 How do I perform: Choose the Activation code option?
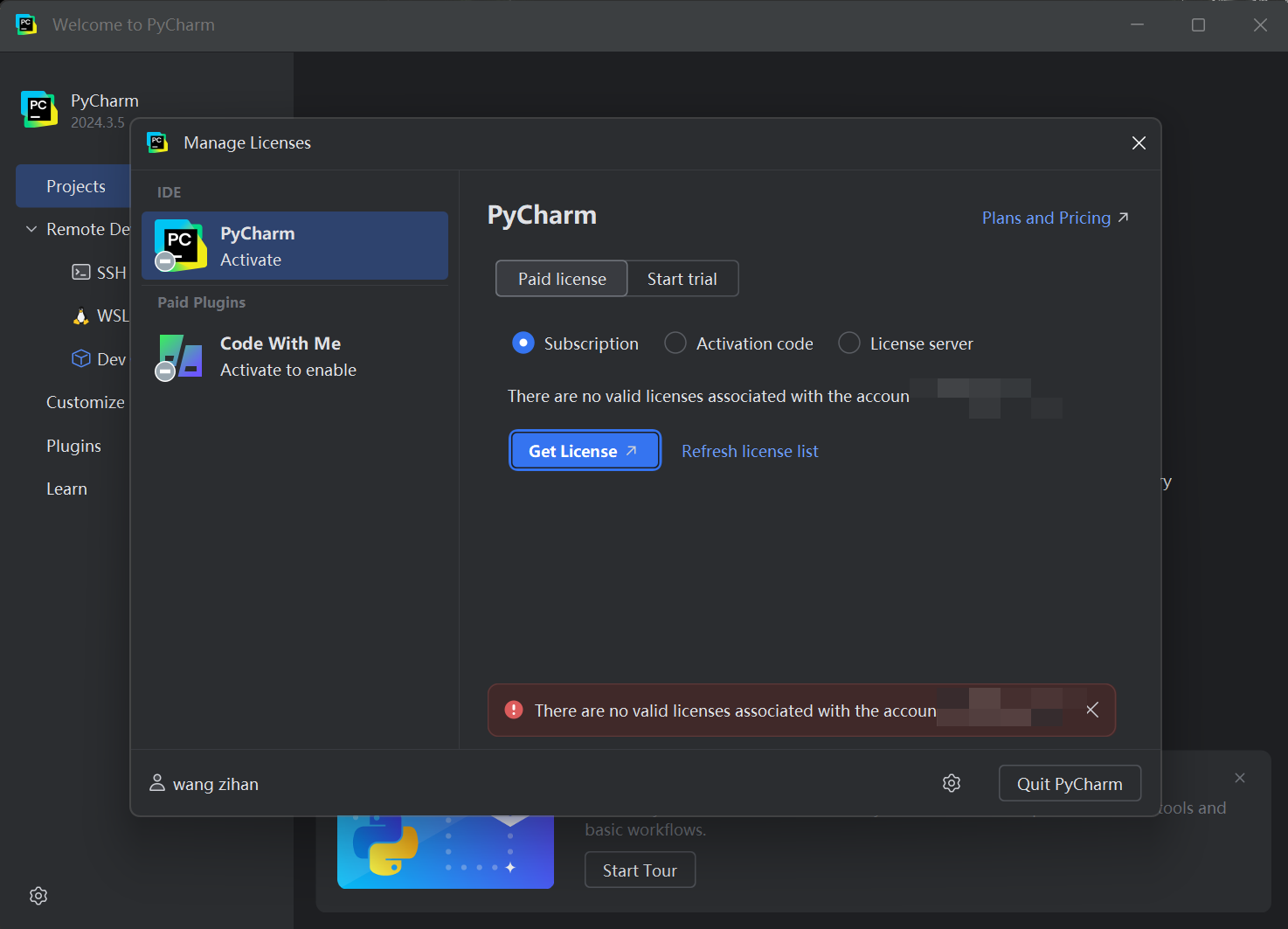[x=675, y=343]
